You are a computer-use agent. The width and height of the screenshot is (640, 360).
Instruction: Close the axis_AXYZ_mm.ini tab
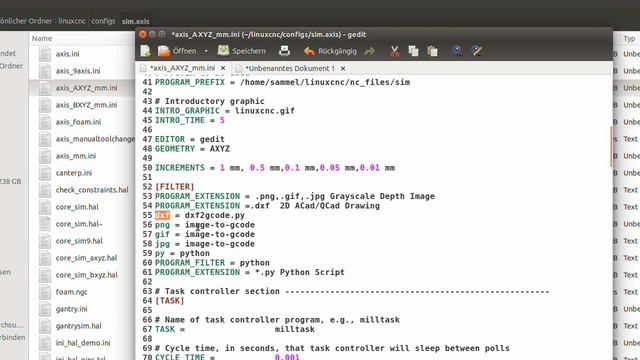point(223,68)
